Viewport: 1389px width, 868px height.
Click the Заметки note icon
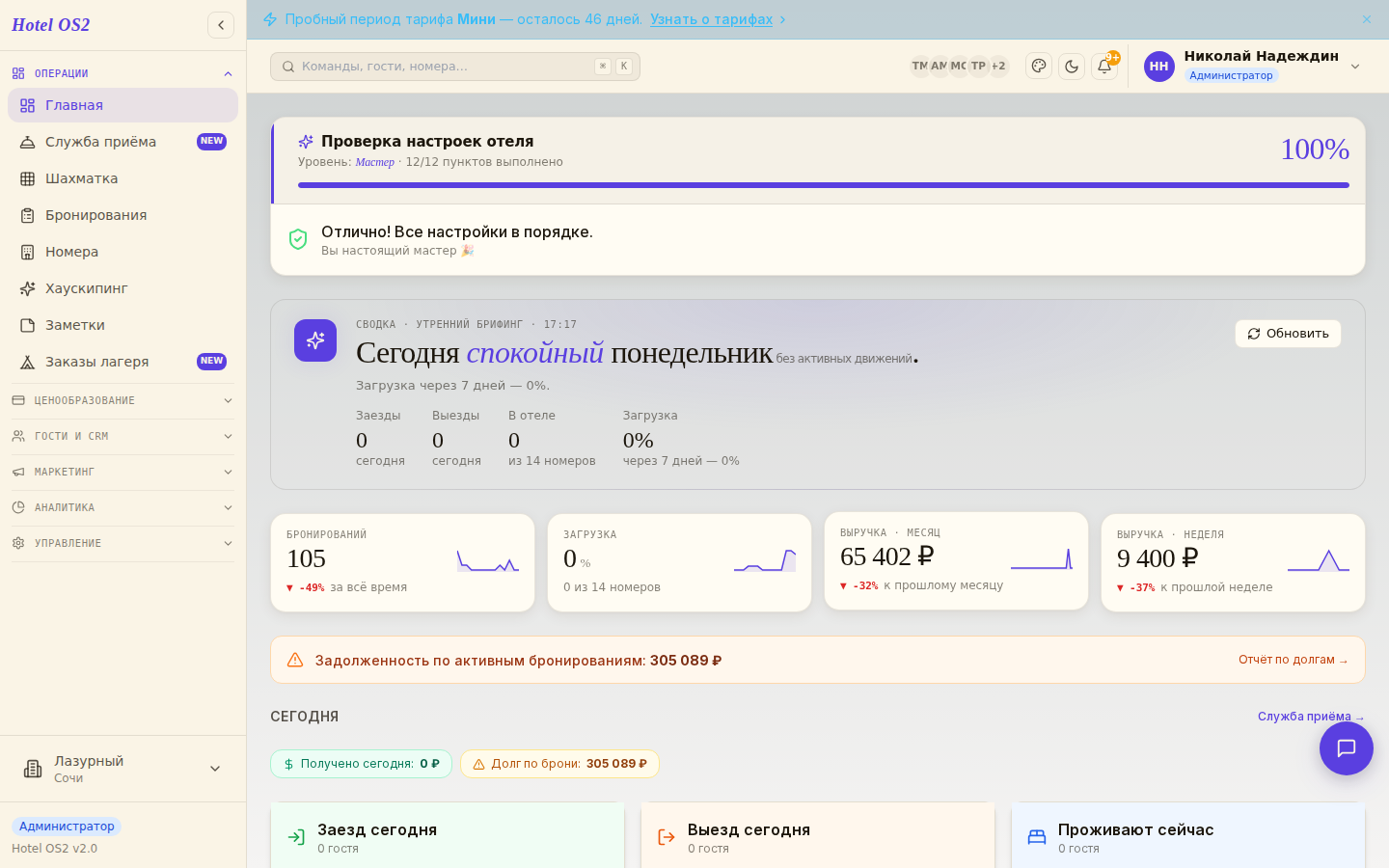[x=27, y=325]
